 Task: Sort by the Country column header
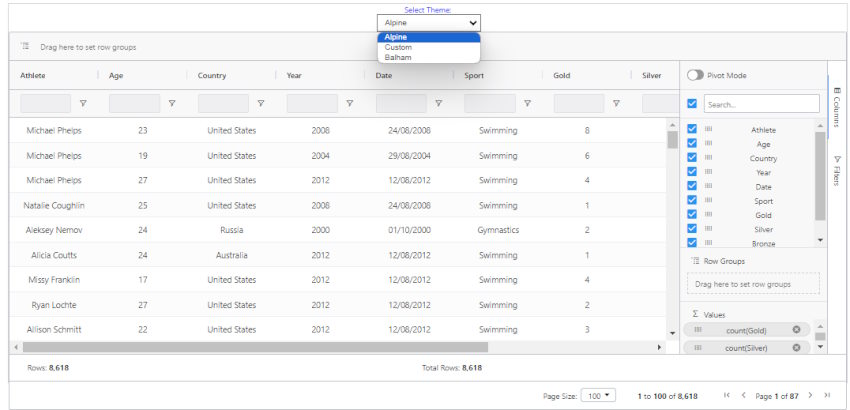(212, 75)
